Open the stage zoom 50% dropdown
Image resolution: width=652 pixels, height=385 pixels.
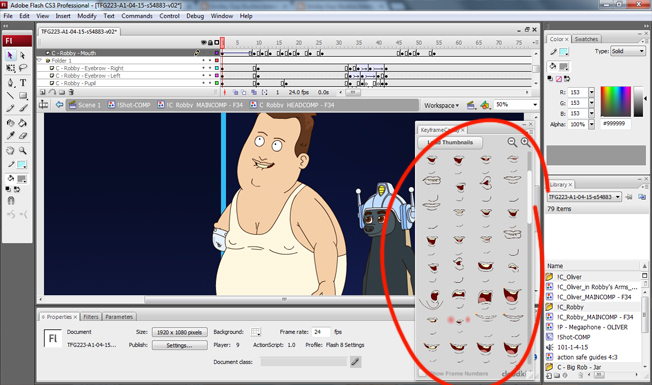[535, 105]
